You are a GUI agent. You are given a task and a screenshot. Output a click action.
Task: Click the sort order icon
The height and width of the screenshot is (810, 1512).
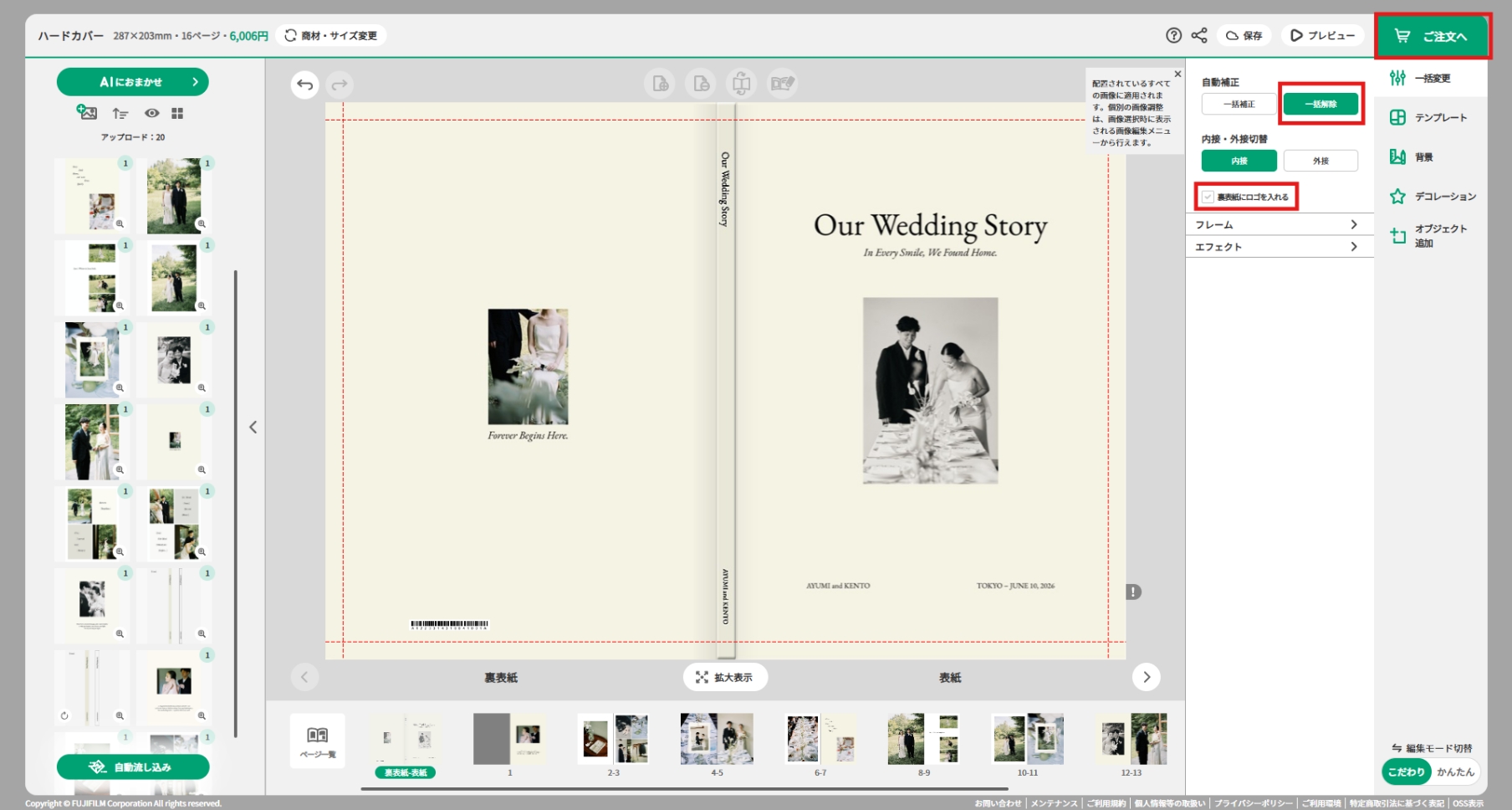click(120, 113)
